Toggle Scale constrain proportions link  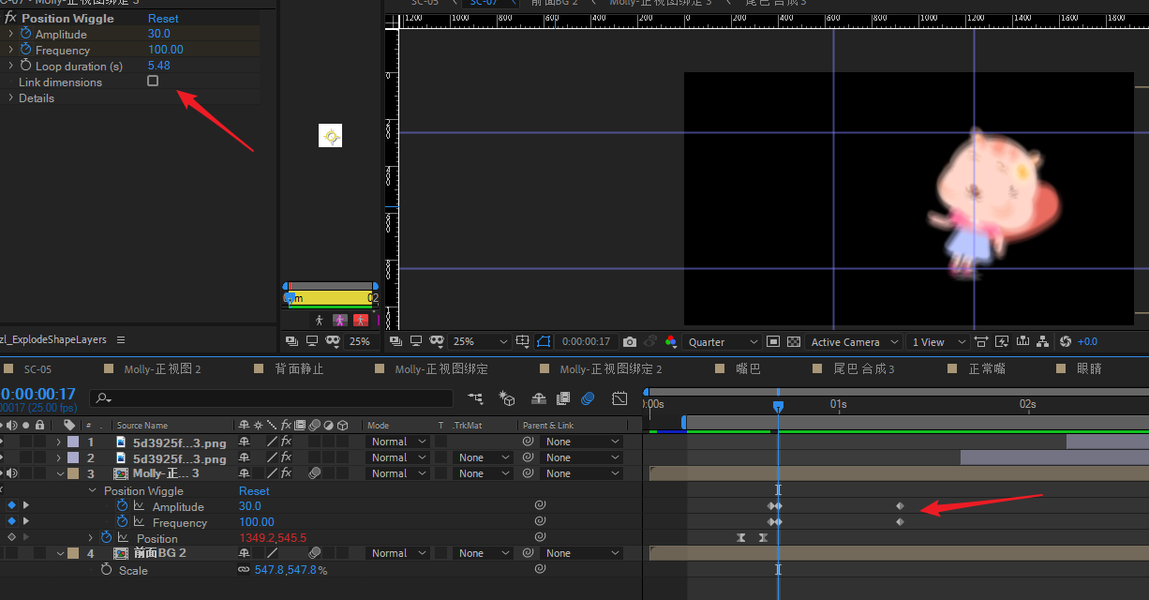tap(243, 570)
